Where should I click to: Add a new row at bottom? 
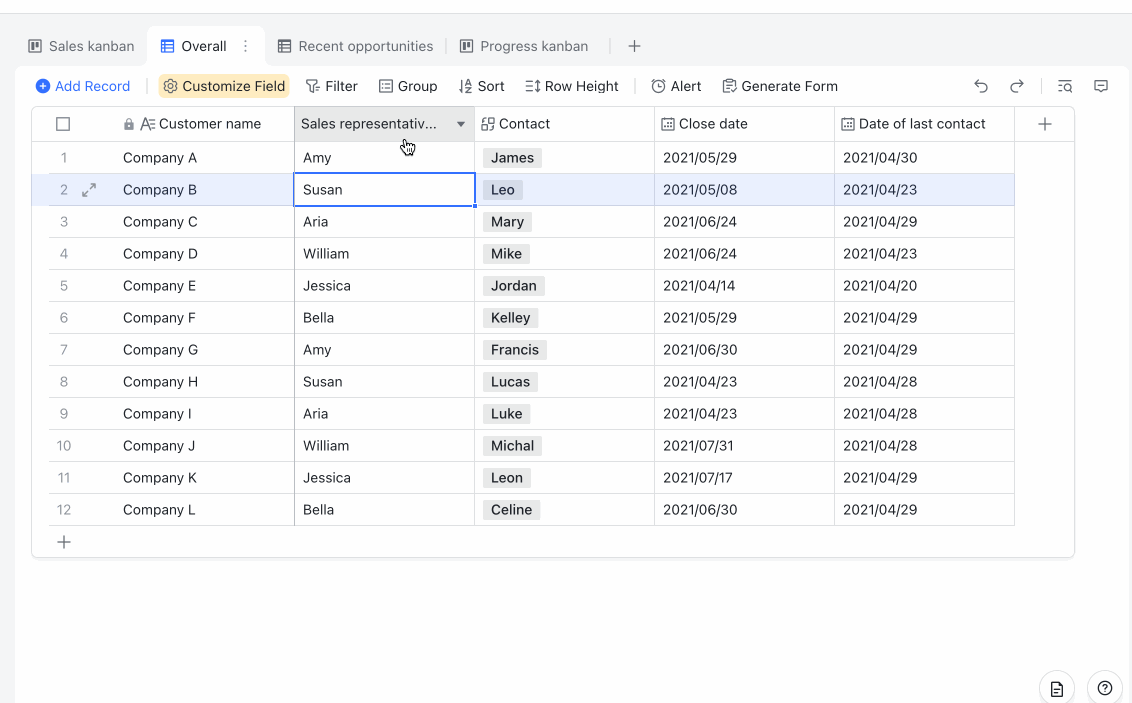(x=64, y=542)
